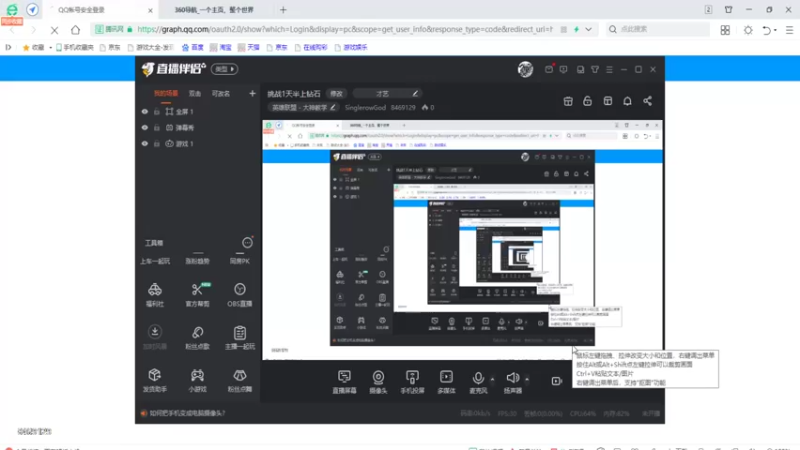
Task: Click the browser home button
Action: (x=76, y=30)
